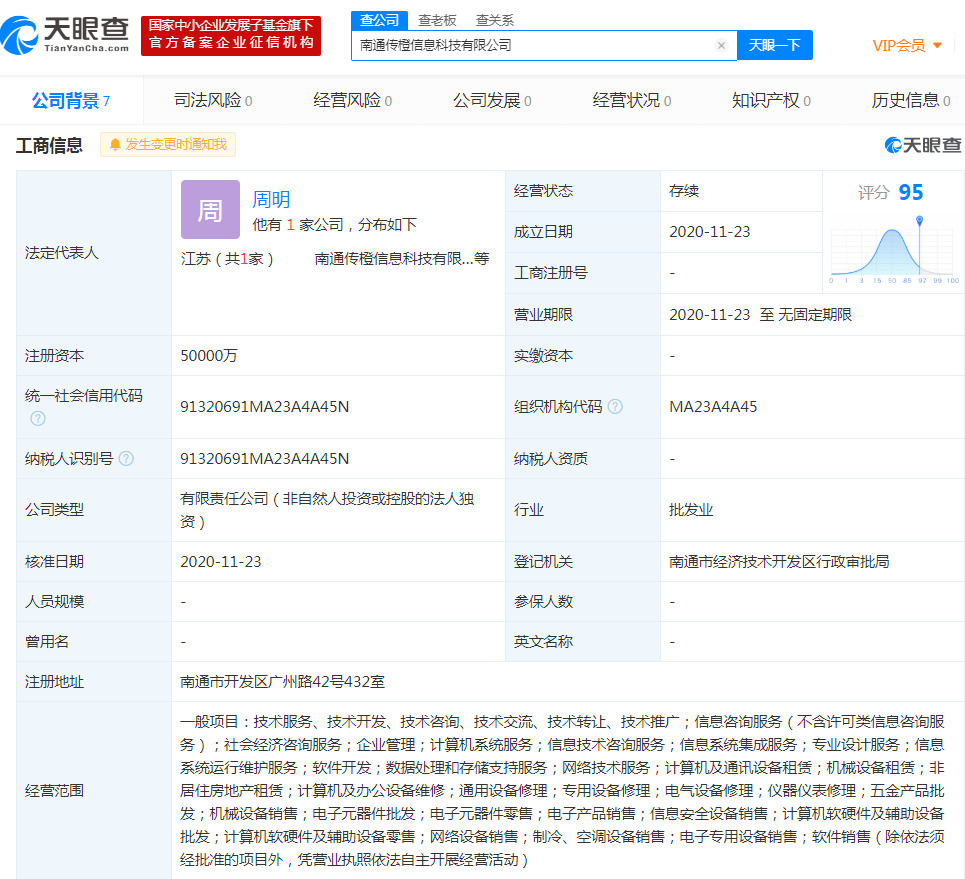This screenshot has width=965, height=879.
Task: Select the registered capital value 50000万
Action: tap(209, 356)
